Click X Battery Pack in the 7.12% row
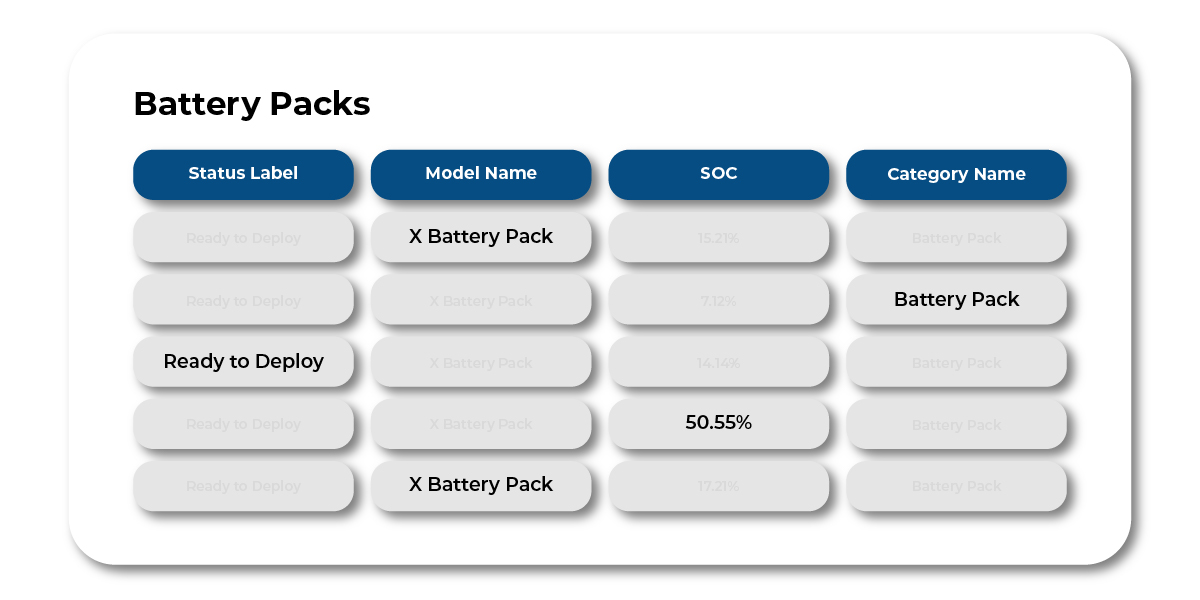1200x600 pixels. click(x=481, y=300)
